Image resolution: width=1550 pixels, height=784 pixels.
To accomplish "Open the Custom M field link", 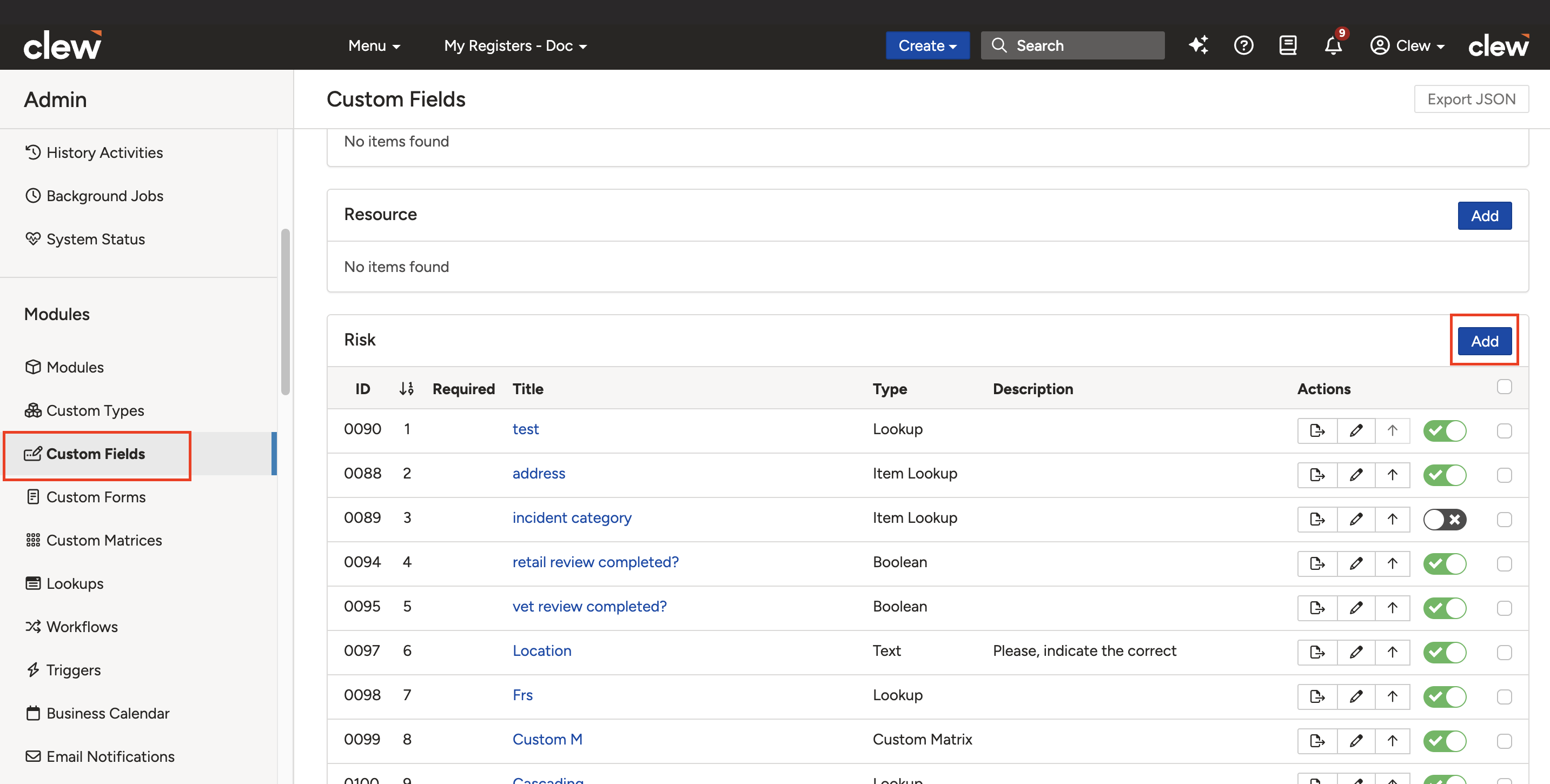I will coord(547,740).
